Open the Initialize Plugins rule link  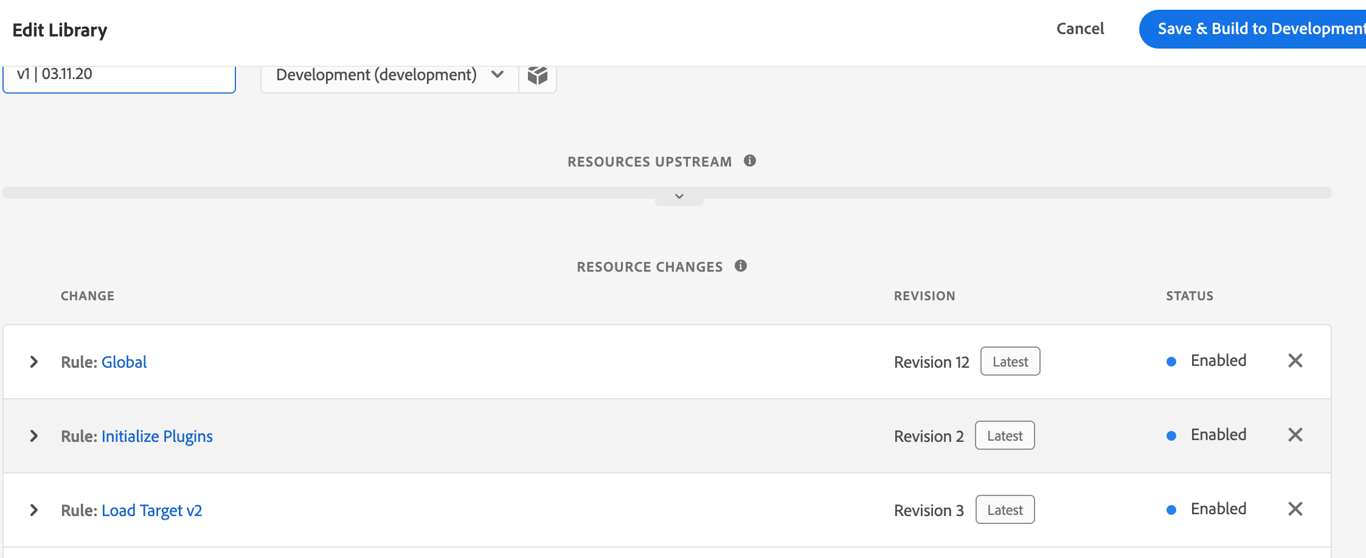(x=157, y=436)
